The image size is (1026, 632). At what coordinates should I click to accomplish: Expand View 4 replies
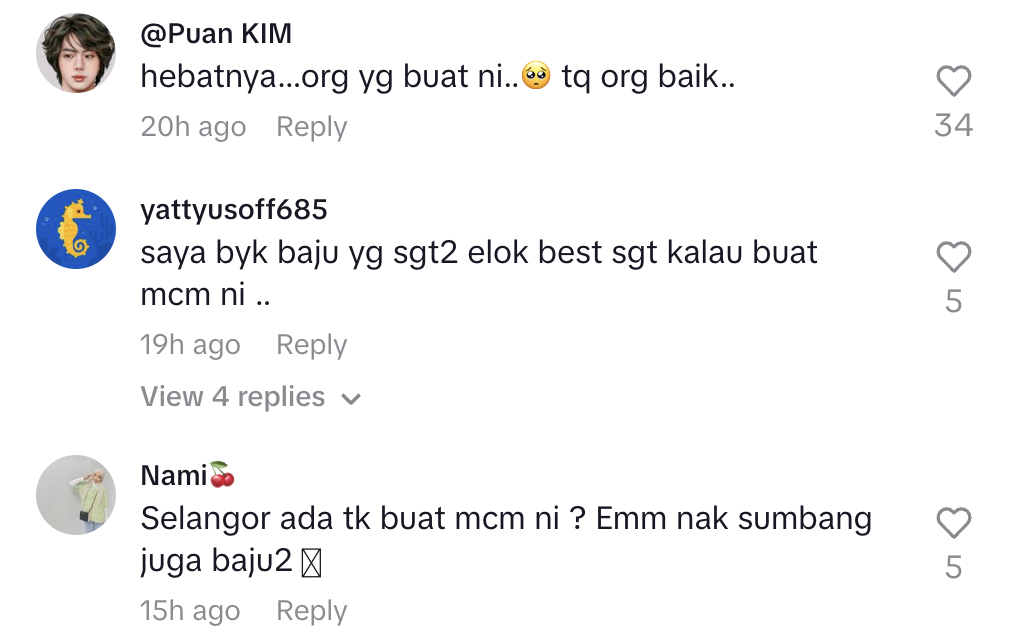251,397
